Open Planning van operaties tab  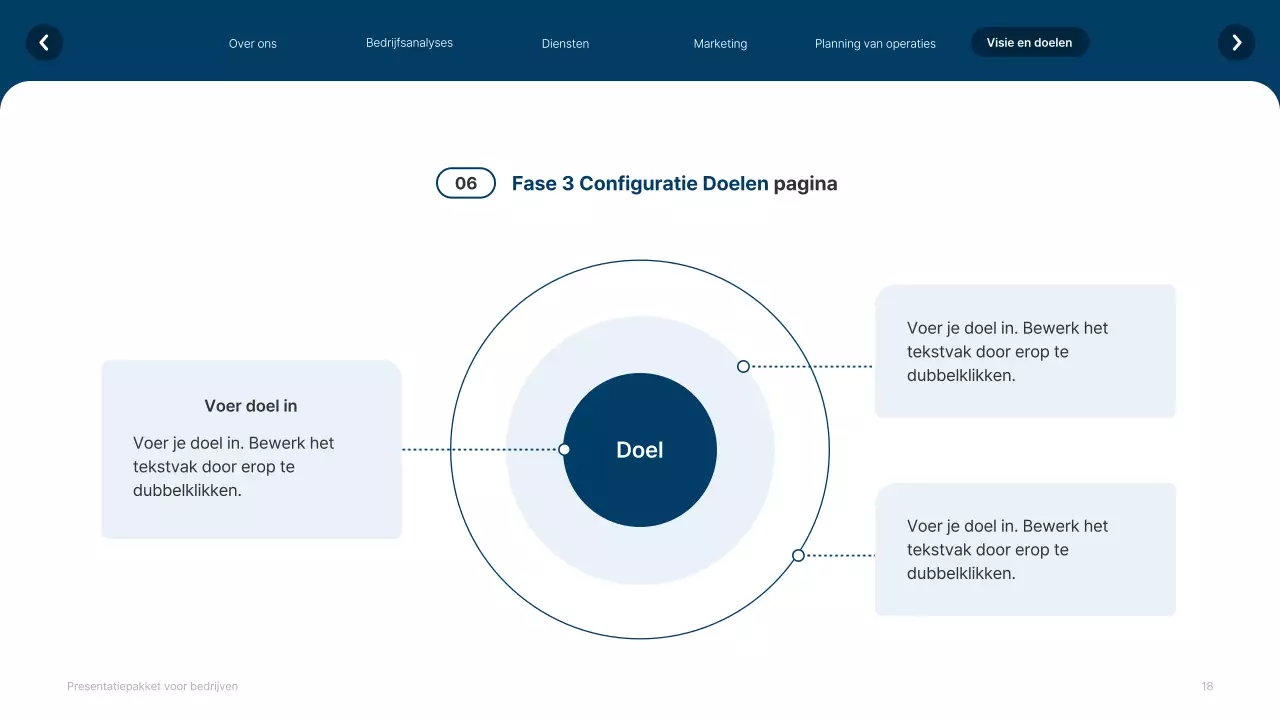(x=875, y=44)
